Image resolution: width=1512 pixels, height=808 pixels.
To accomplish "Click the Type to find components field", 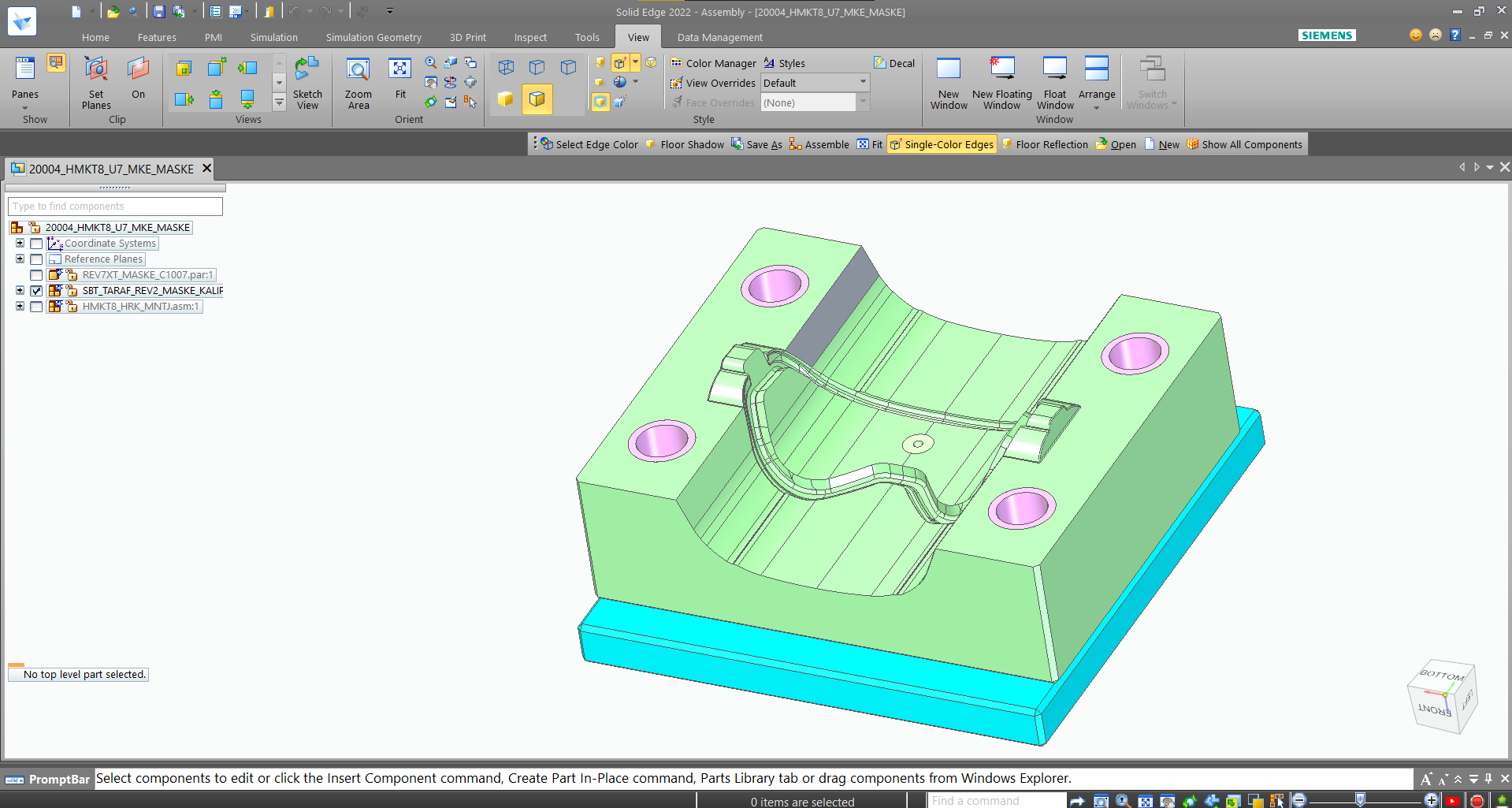I will 115,207.
